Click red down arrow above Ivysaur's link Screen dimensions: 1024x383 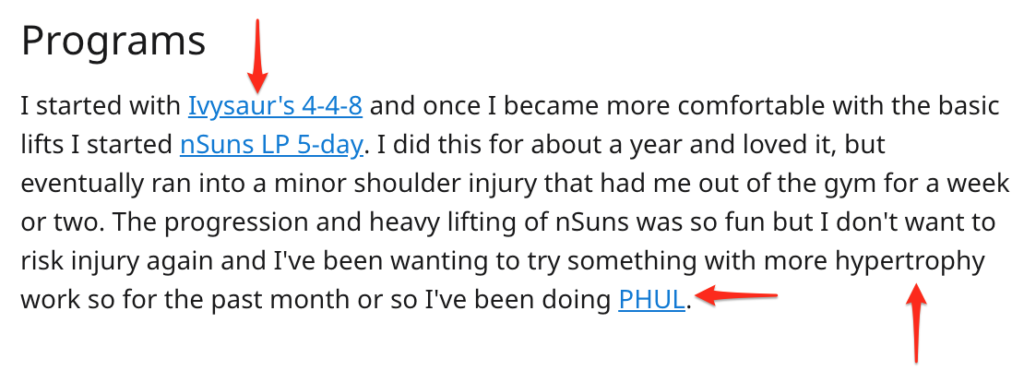click(258, 56)
